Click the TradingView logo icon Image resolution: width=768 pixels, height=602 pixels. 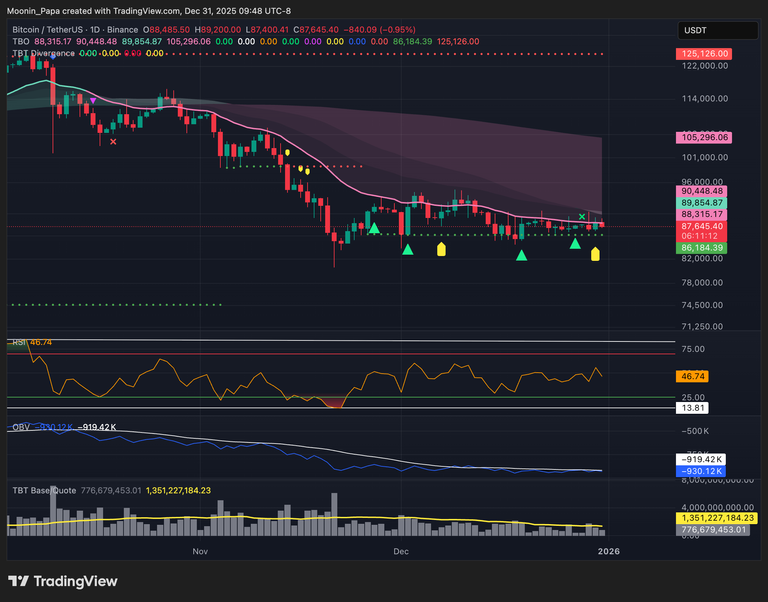click(18, 581)
